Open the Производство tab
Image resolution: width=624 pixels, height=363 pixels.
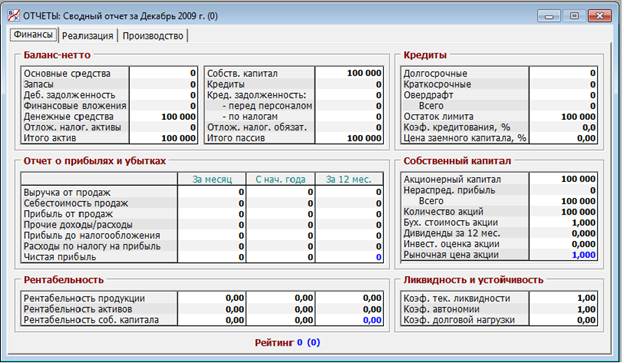(x=153, y=36)
